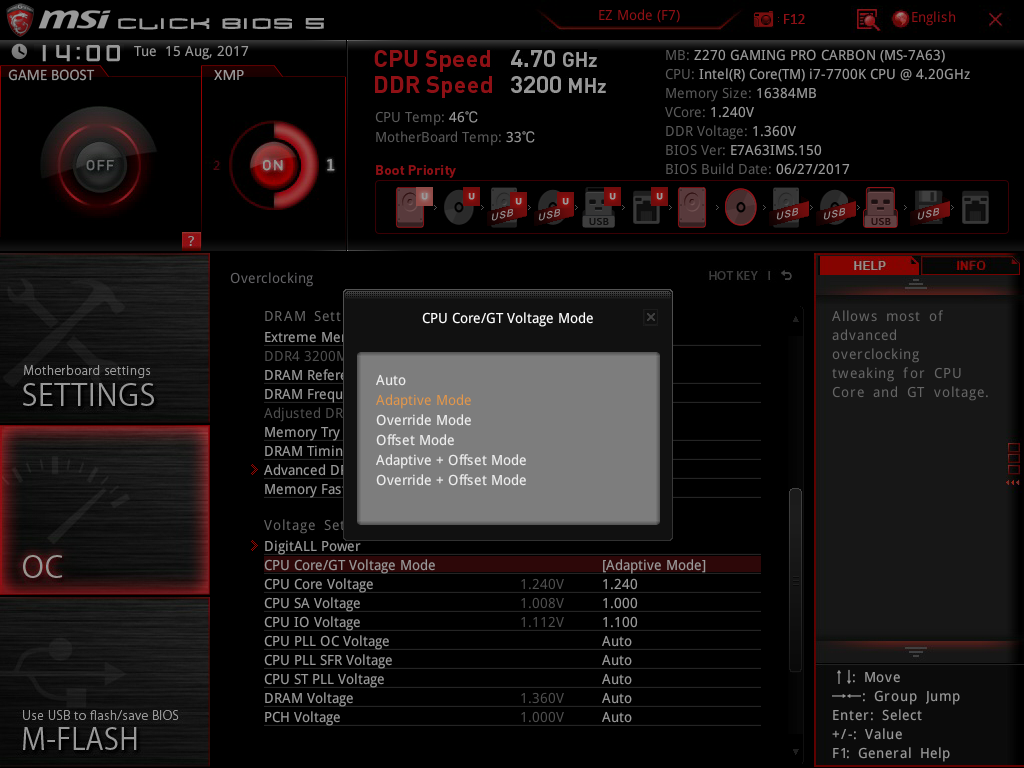Select the legacy USB CD/DVD boot icon
The height and width of the screenshot is (768, 1024).
point(835,208)
